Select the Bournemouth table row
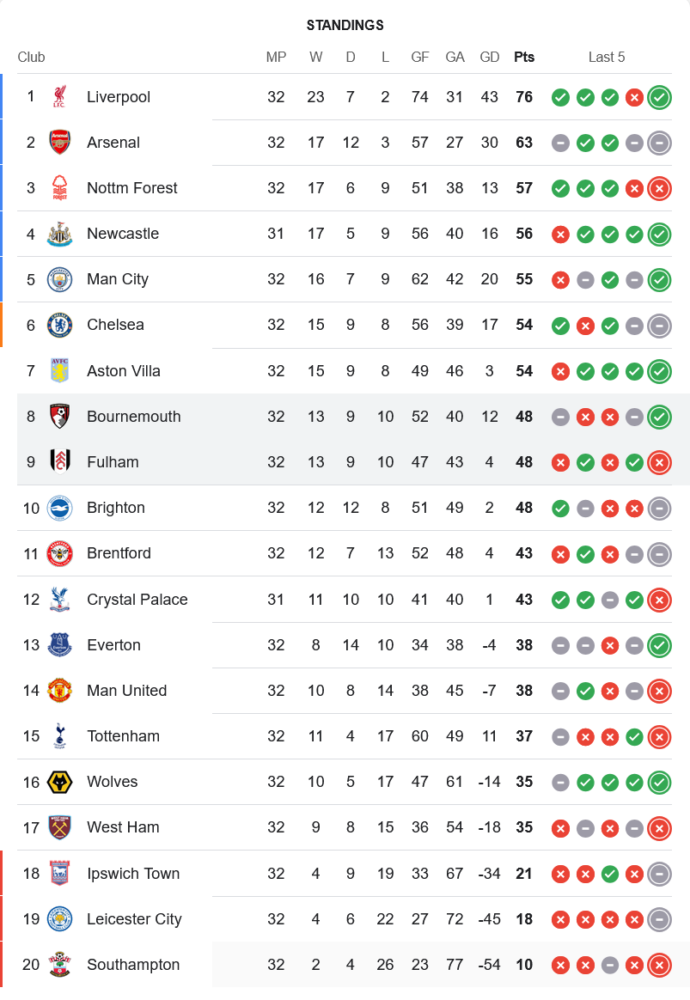Viewport: 690px width, 1000px height. point(350,416)
